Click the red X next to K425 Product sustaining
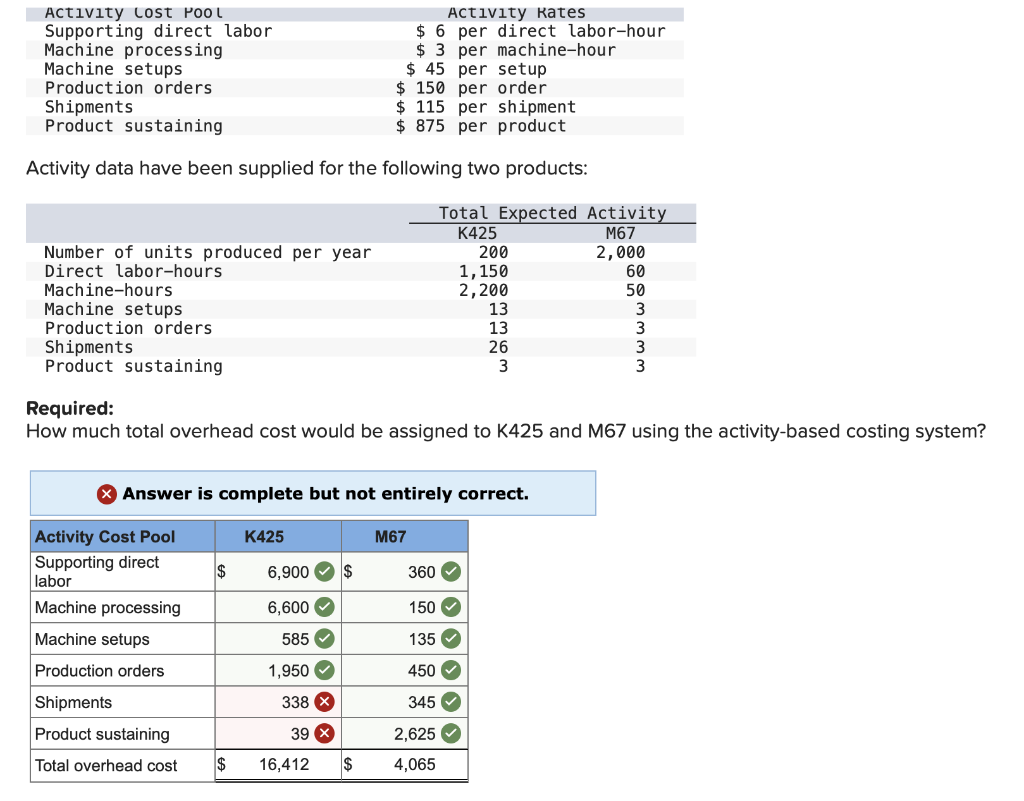Viewport: 1024px width, 801px height. coord(324,733)
